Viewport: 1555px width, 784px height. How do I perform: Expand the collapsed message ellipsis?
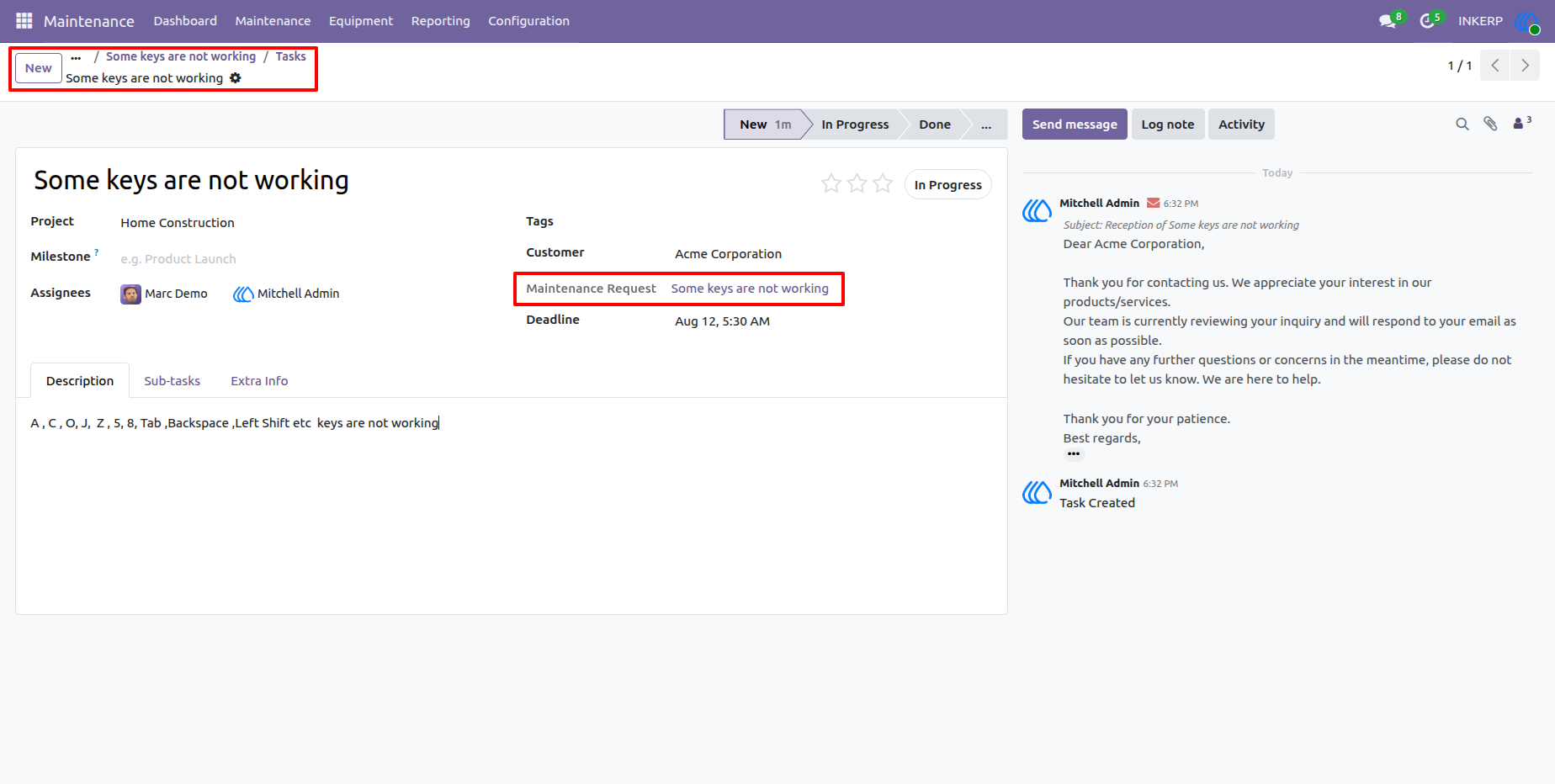coord(1074,454)
